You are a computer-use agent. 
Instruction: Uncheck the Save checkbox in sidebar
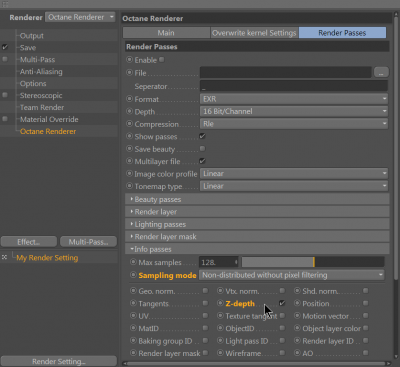pyautogui.click(x=5, y=47)
